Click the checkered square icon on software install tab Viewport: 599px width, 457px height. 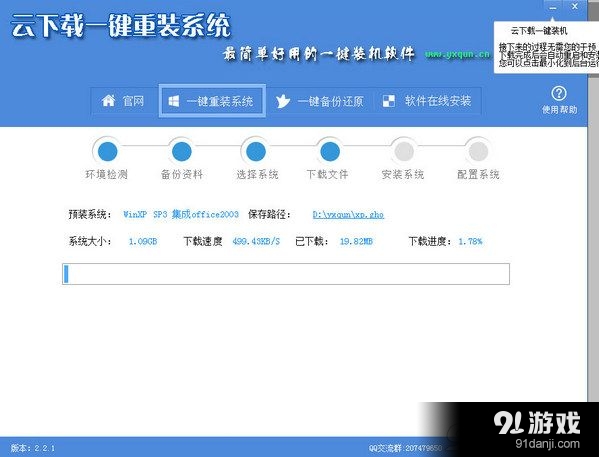pyautogui.click(x=389, y=101)
